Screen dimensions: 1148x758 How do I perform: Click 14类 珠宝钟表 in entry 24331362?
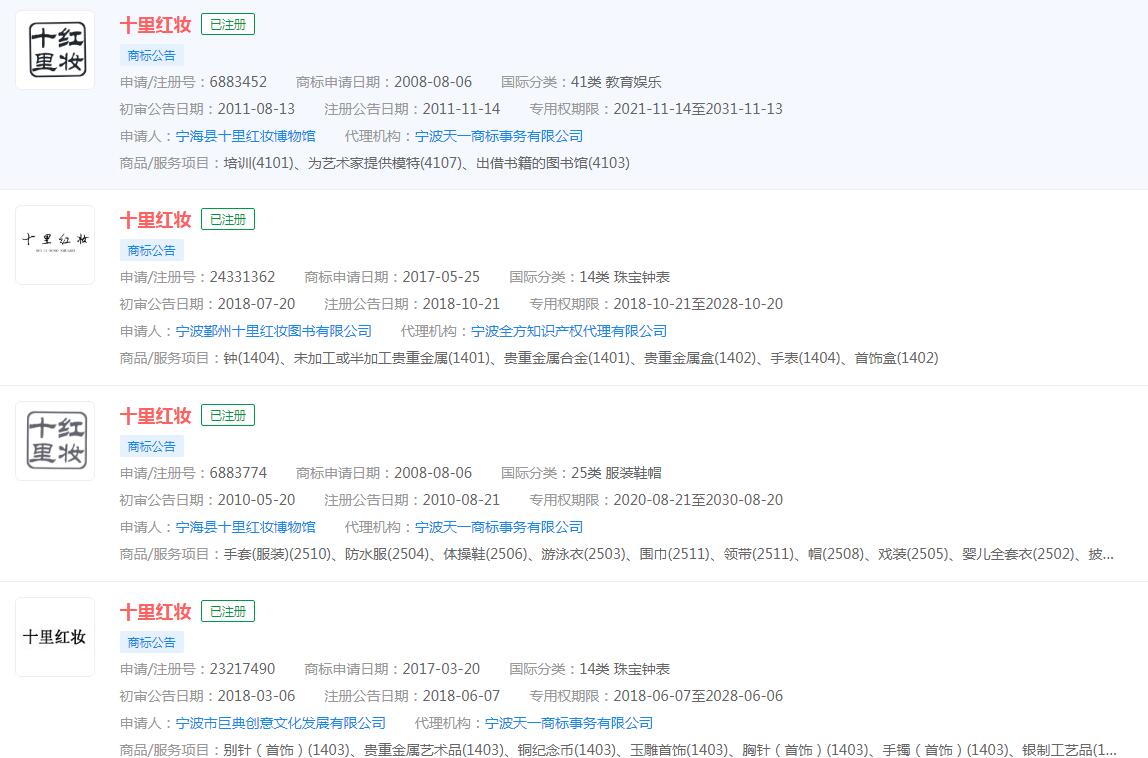(625, 277)
